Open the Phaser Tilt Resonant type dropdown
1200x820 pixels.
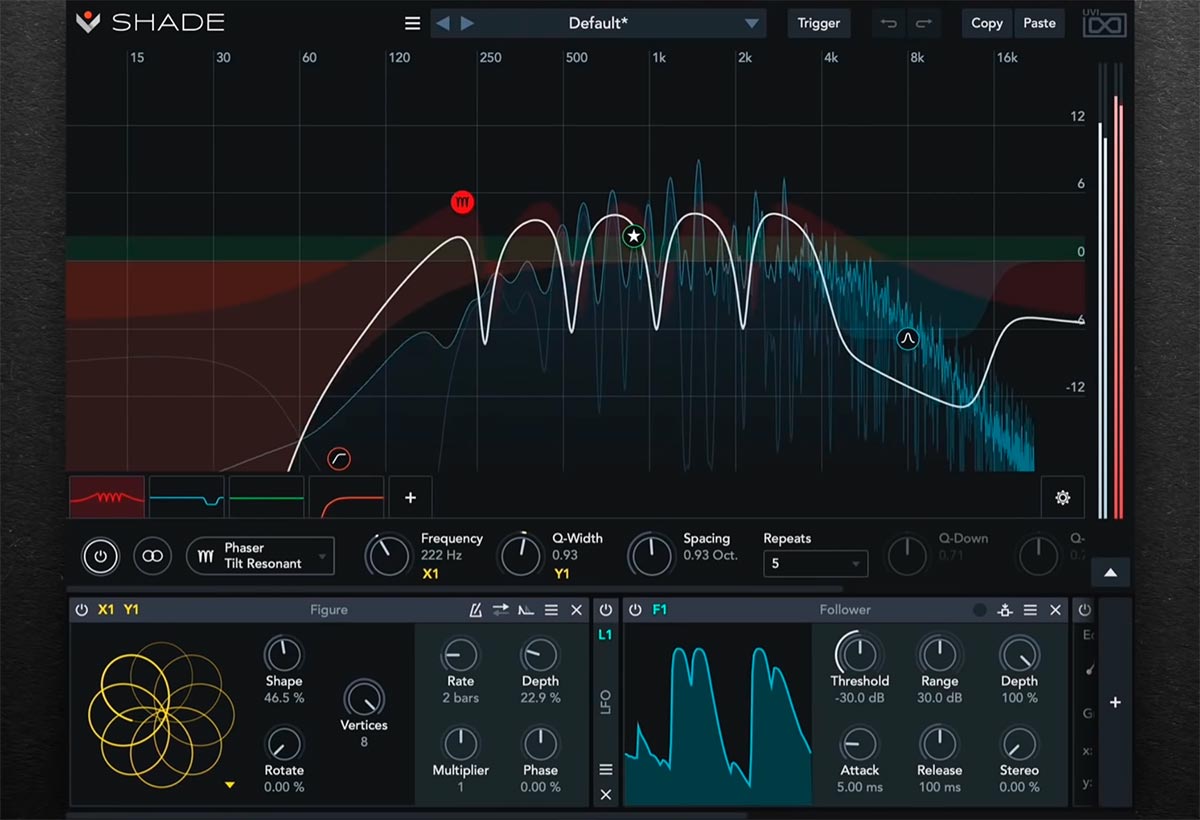pyautogui.click(x=260, y=556)
